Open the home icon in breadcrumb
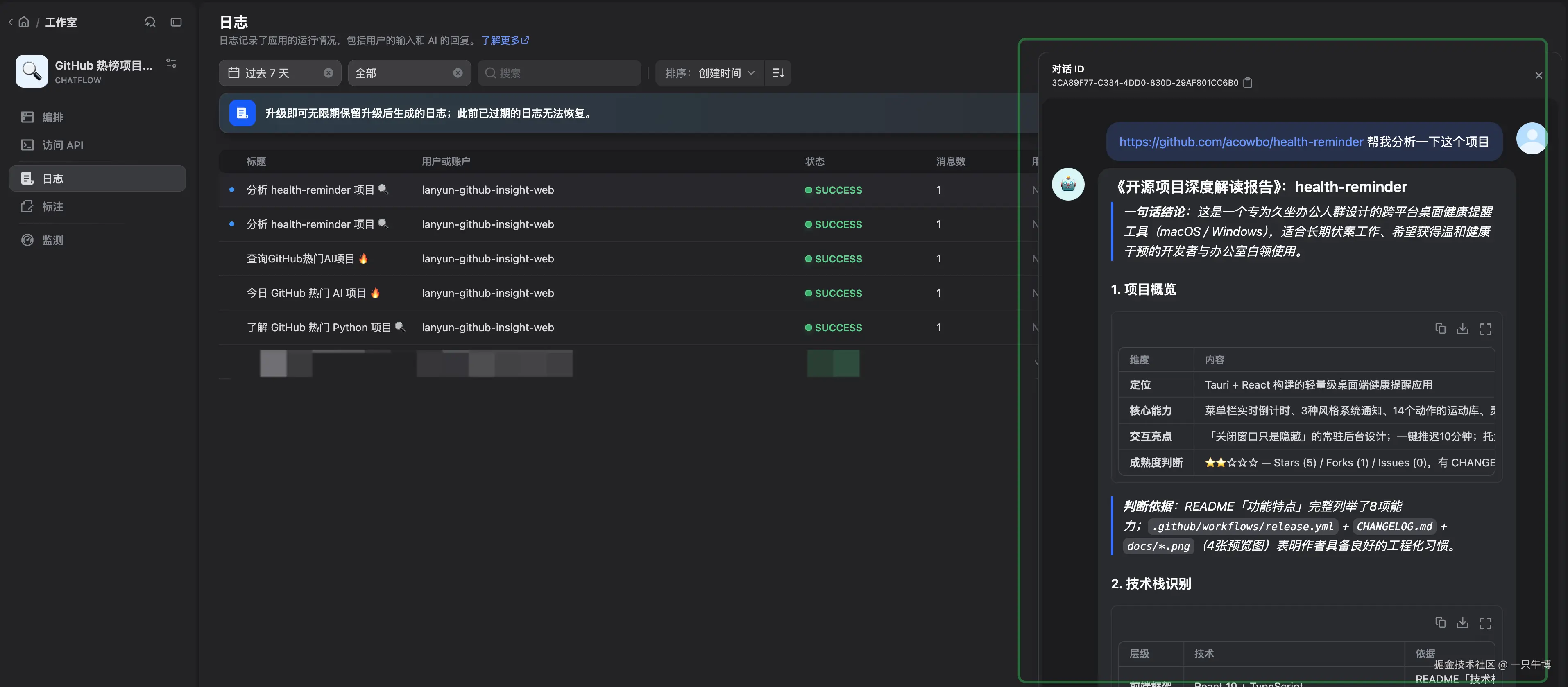The width and height of the screenshot is (1568, 687). coord(24,23)
